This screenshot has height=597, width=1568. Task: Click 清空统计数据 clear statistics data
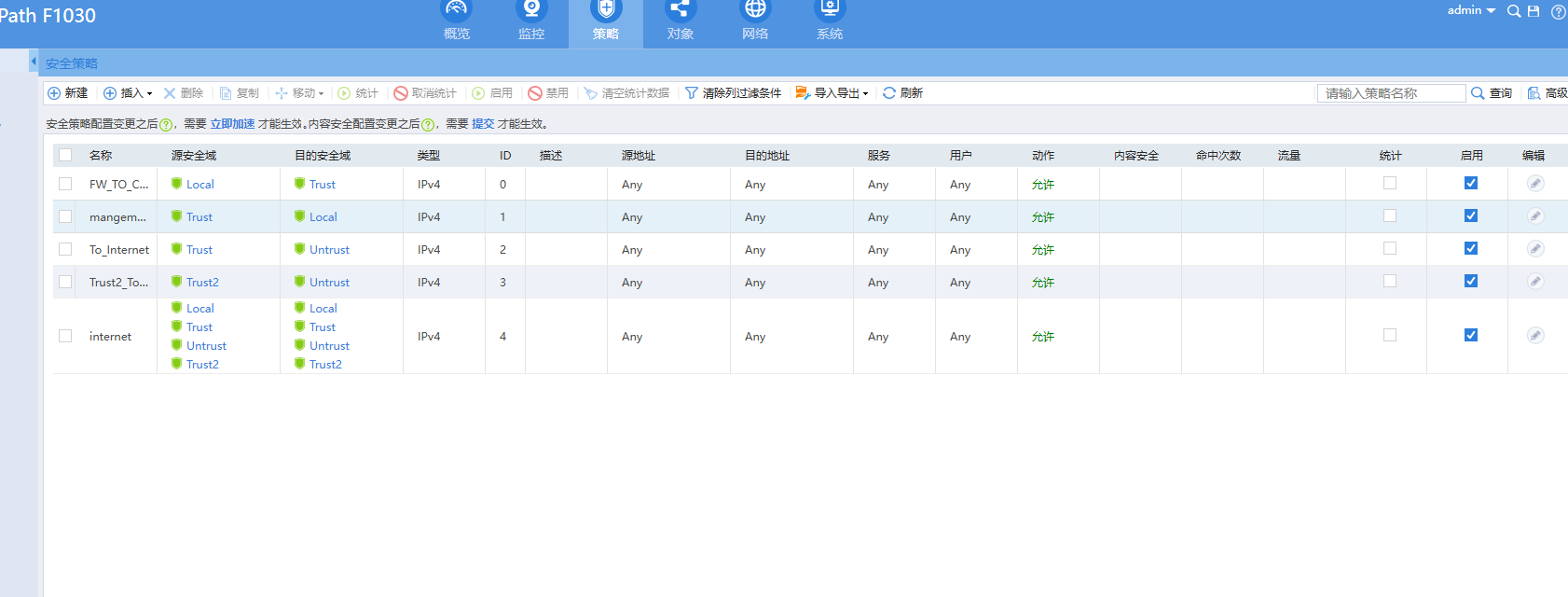point(626,93)
